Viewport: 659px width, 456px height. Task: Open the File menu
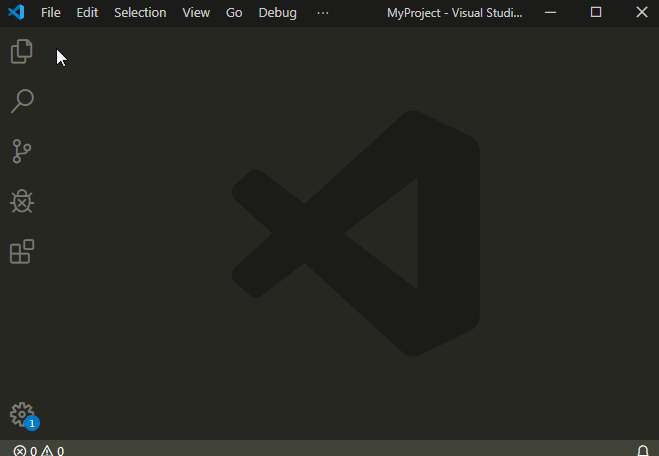click(x=51, y=13)
